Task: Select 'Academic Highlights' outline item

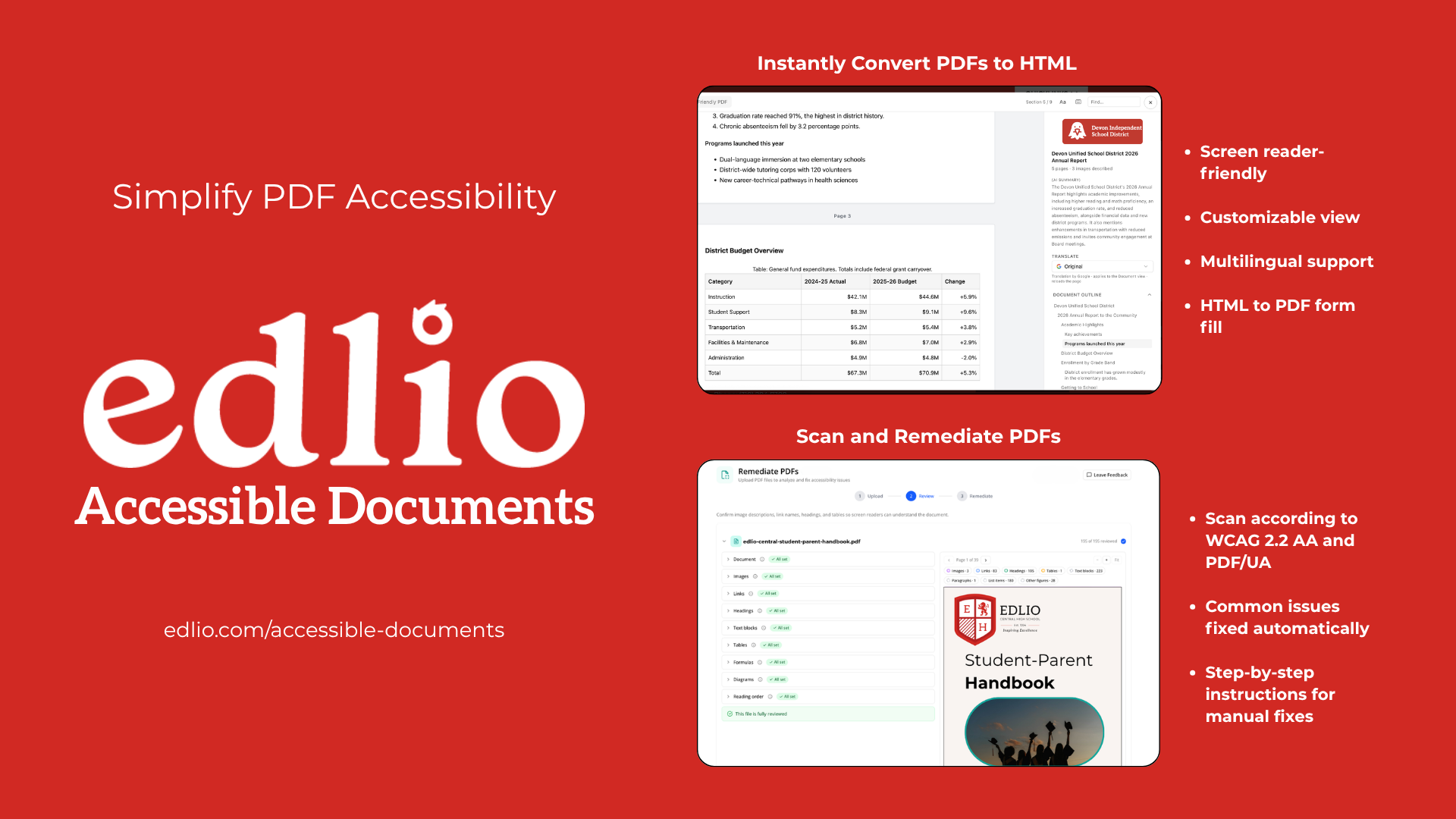Action: 1082,325
